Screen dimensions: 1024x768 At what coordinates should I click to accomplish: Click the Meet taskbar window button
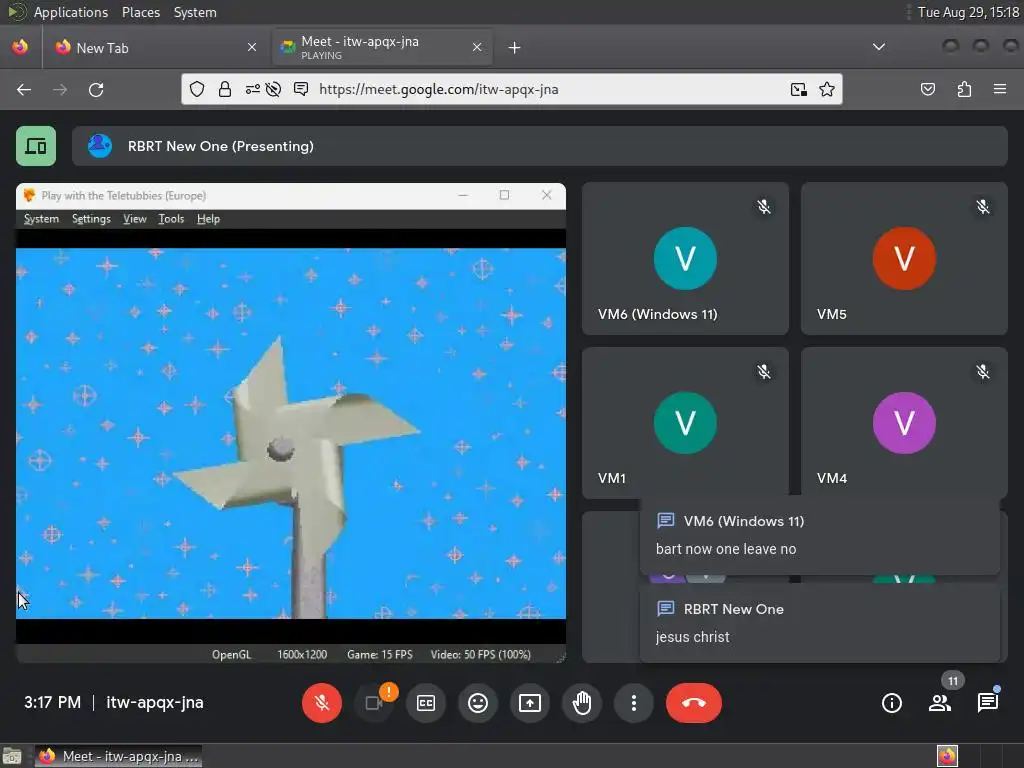click(118, 756)
